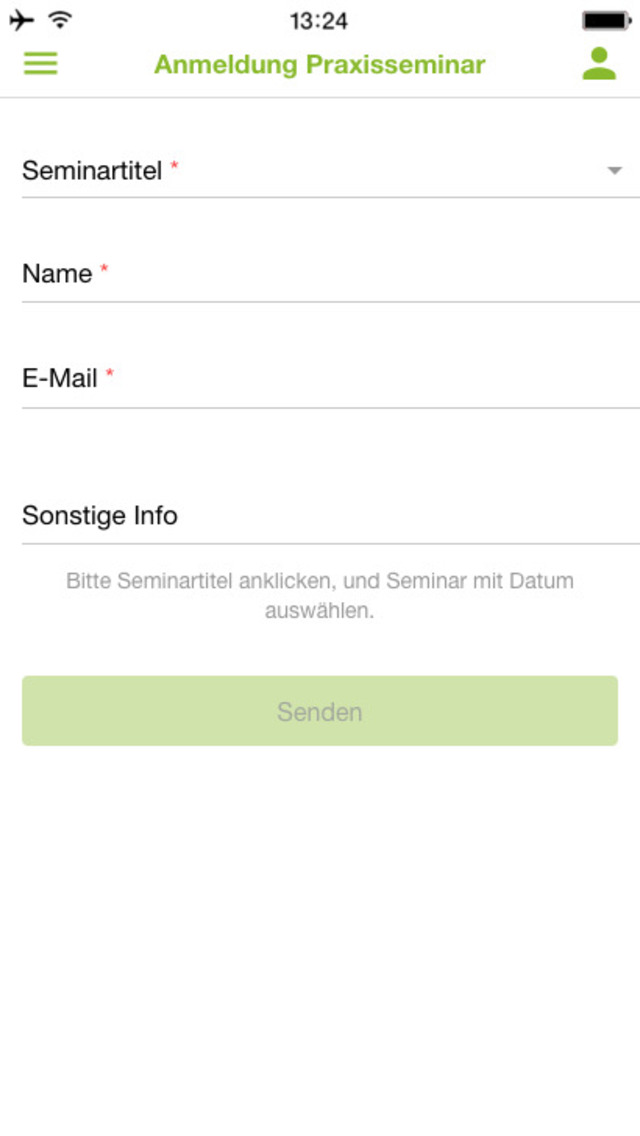Open the hamburger navigation menu

pyautogui.click(x=41, y=64)
